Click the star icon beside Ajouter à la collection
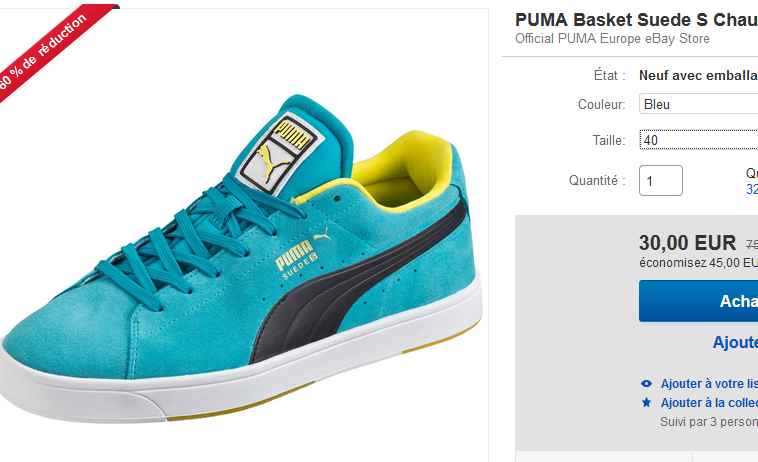Image resolution: width=758 pixels, height=462 pixels. (646, 403)
